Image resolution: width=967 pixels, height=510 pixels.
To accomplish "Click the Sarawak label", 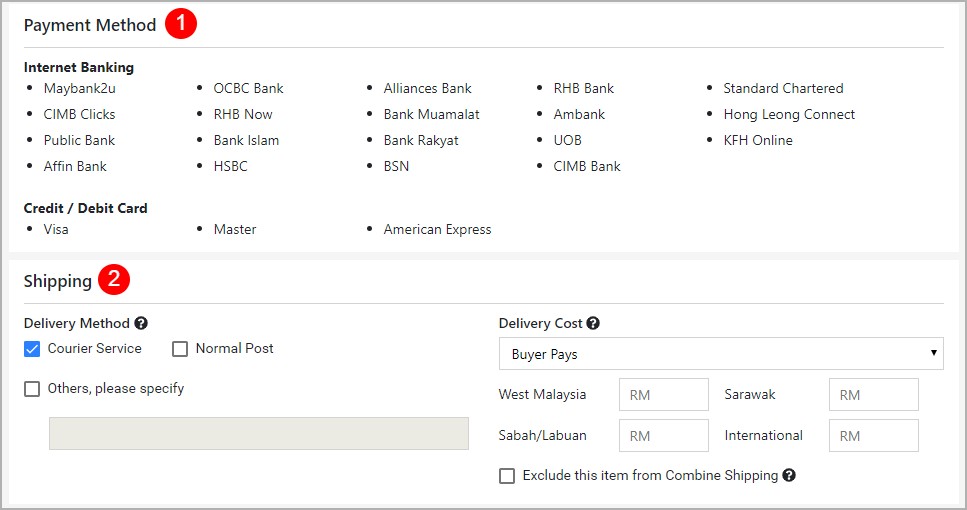I will [750, 394].
